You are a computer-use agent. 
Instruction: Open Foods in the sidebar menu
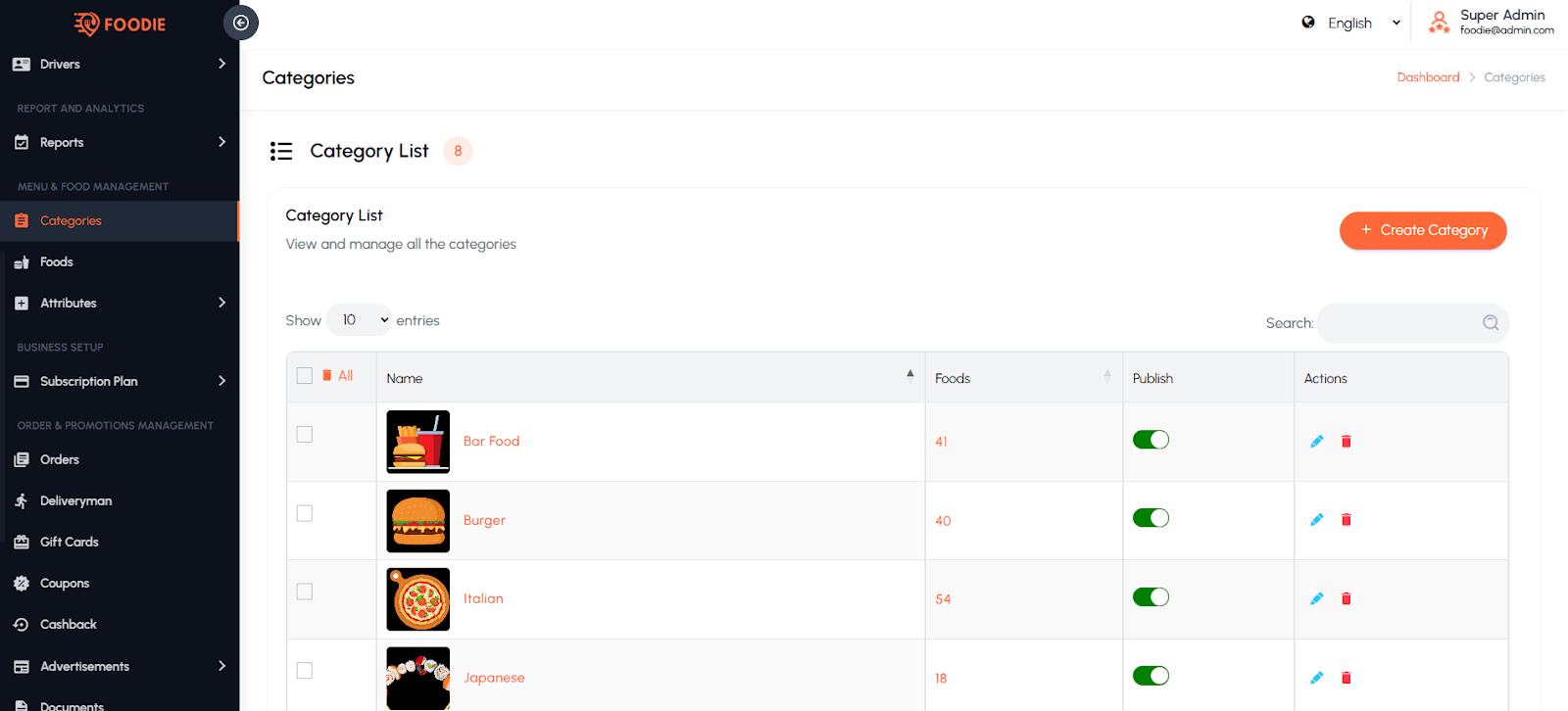[x=57, y=262]
